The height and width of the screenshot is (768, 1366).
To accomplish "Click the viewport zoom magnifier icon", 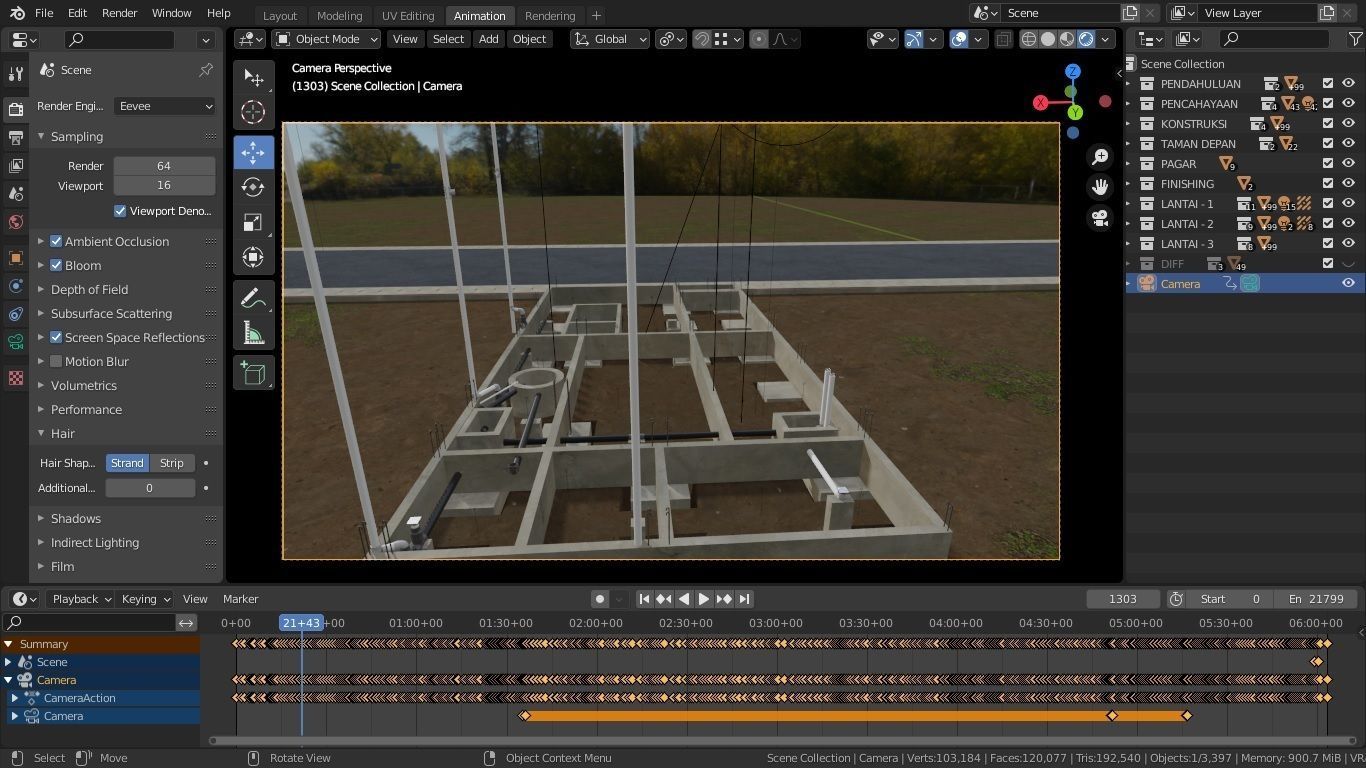I will click(x=1100, y=157).
